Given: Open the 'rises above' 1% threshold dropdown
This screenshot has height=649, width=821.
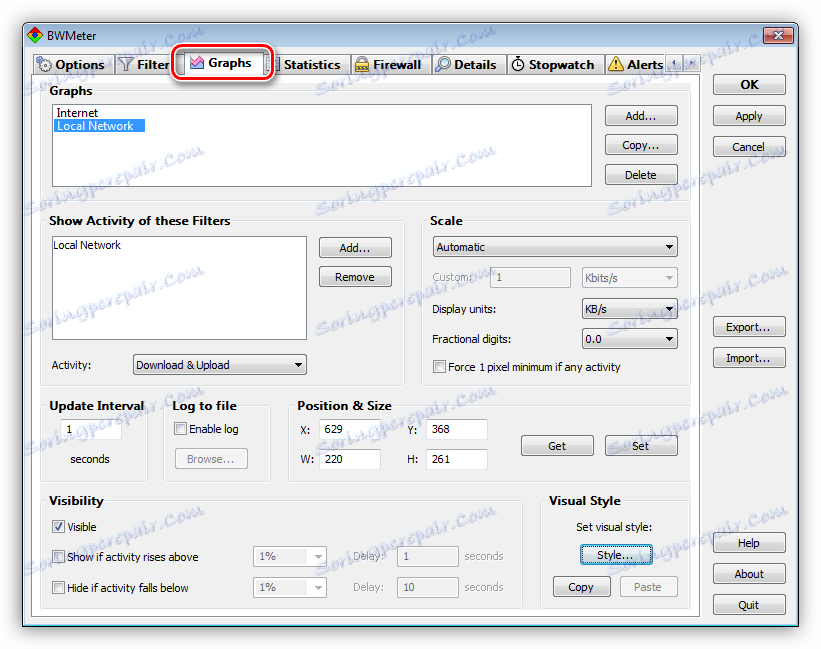Looking at the screenshot, I should tap(290, 556).
